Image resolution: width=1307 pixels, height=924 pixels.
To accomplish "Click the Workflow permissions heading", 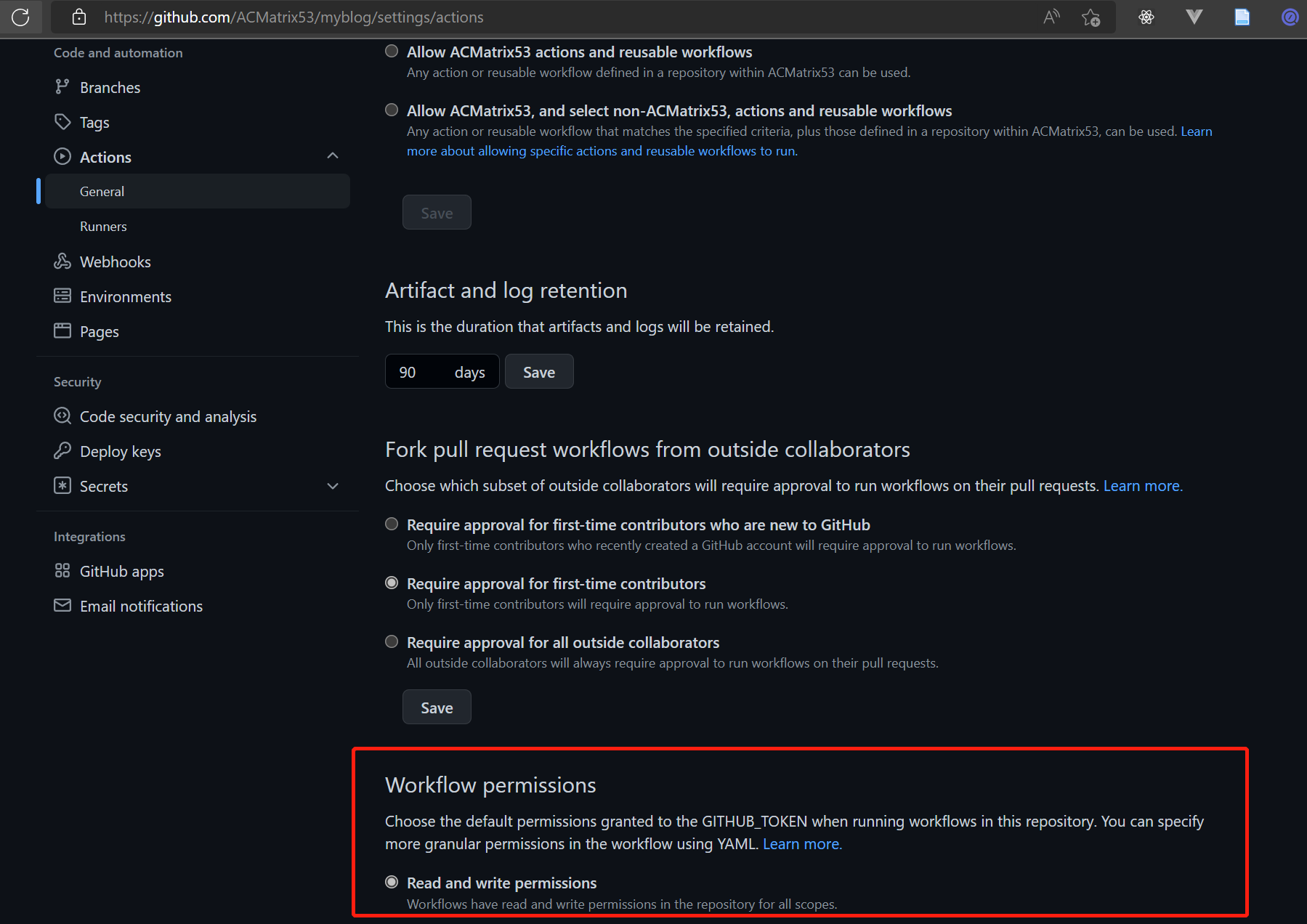I will pos(490,785).
